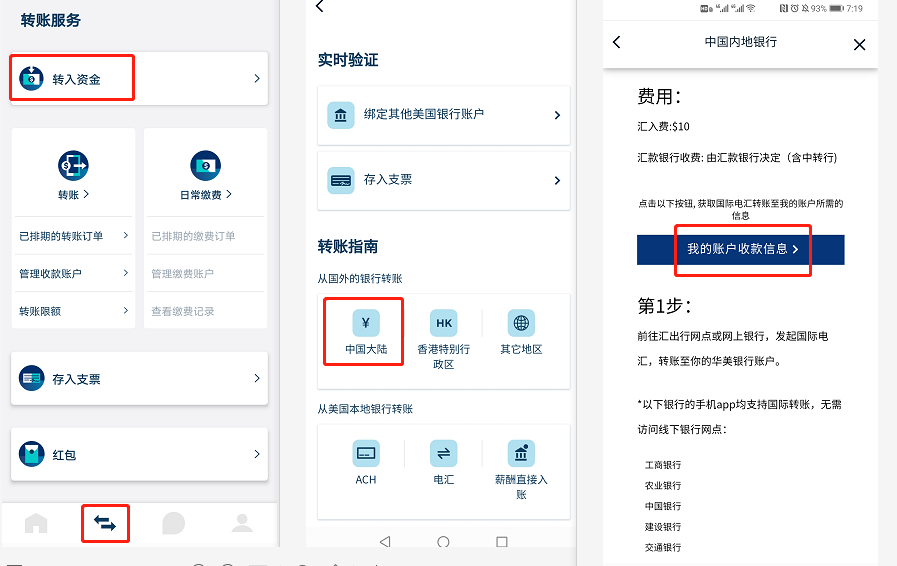The height and width of the screenshot is (566, 897).
Task: Go to the home tab
Action: 36,523
